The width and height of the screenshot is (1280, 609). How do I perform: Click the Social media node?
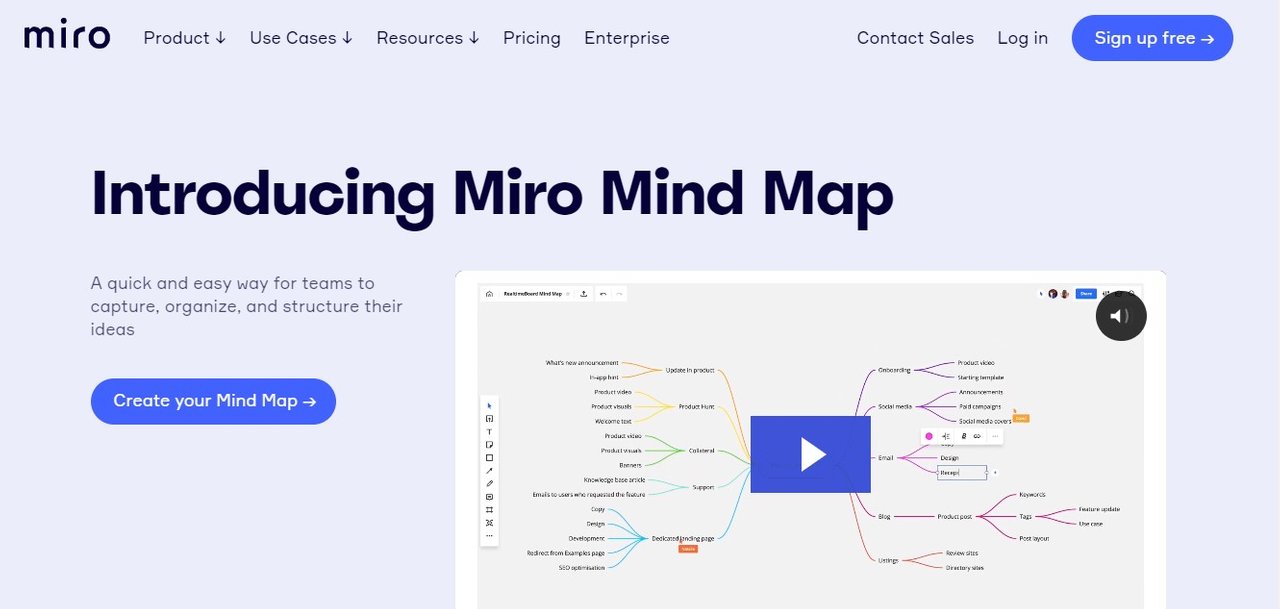tap(895, 407)
